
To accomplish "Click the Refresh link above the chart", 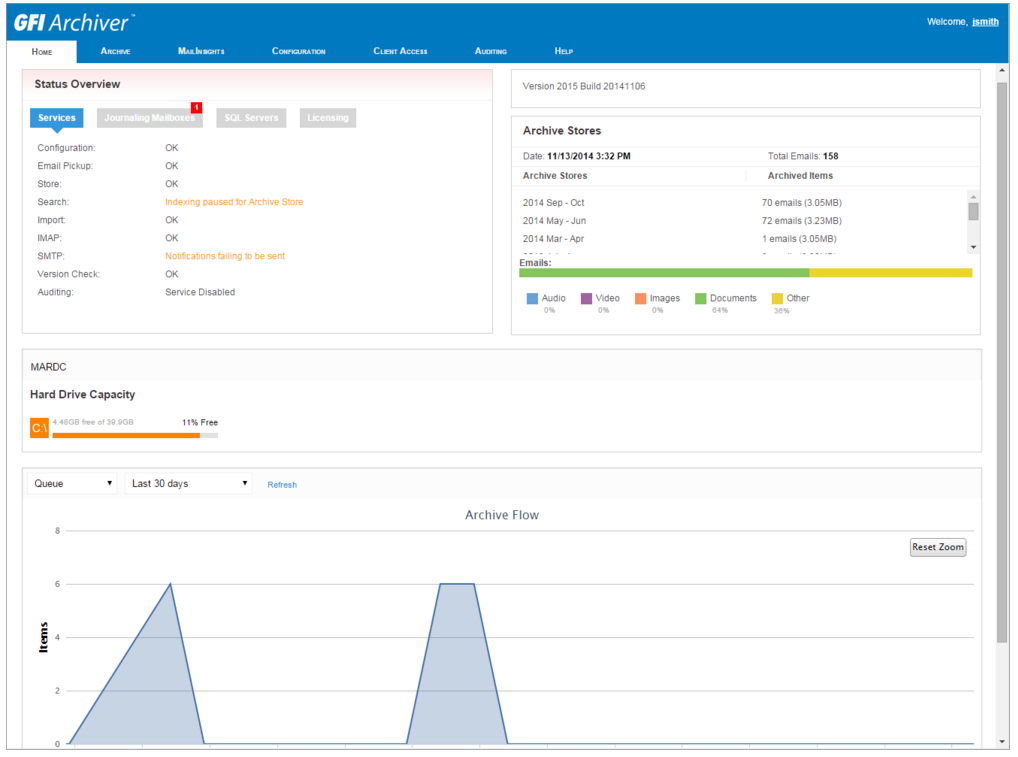I will click(281, 484).
